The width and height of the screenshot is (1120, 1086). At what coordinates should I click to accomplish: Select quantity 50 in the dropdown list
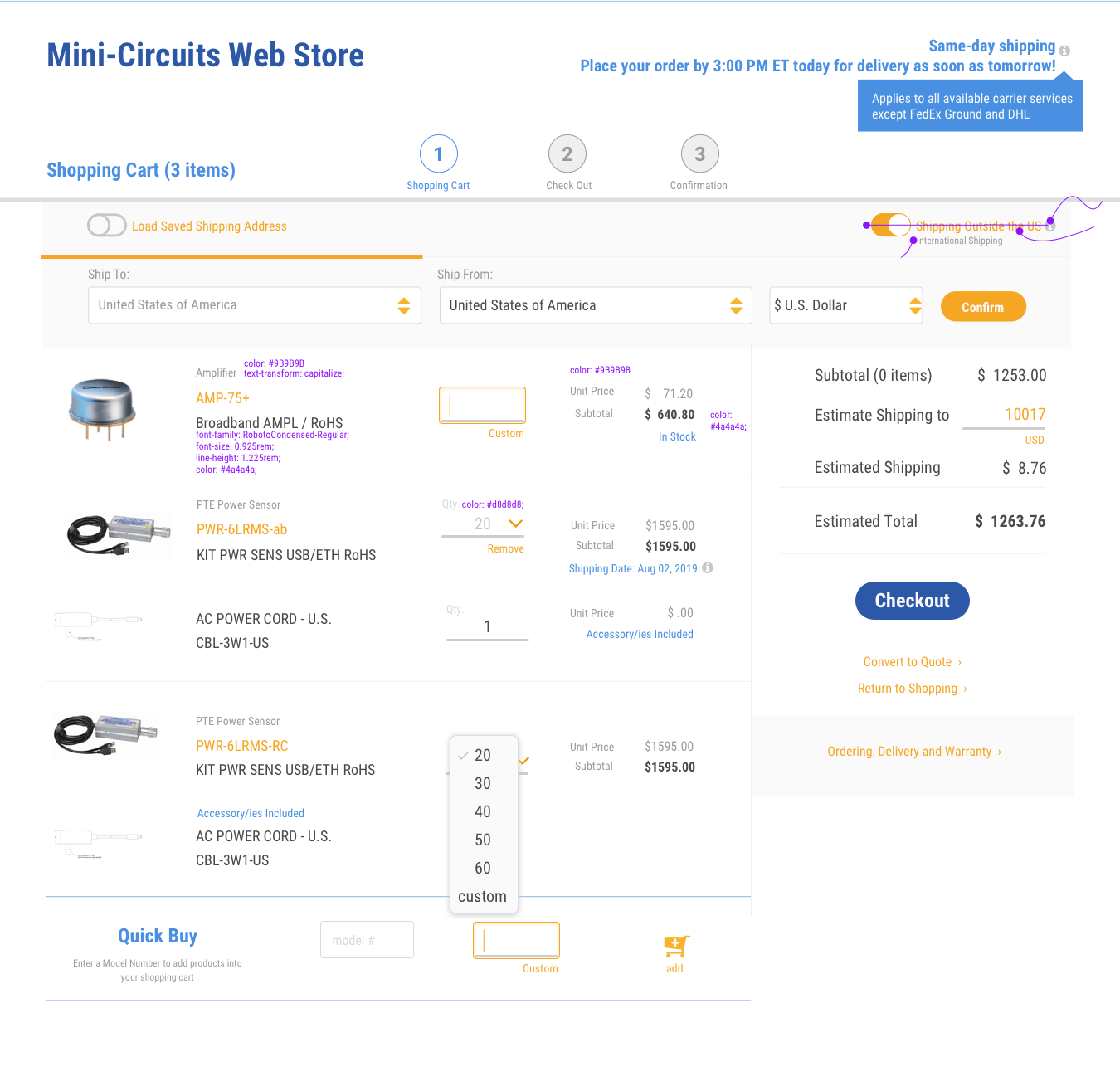[484, 840]
